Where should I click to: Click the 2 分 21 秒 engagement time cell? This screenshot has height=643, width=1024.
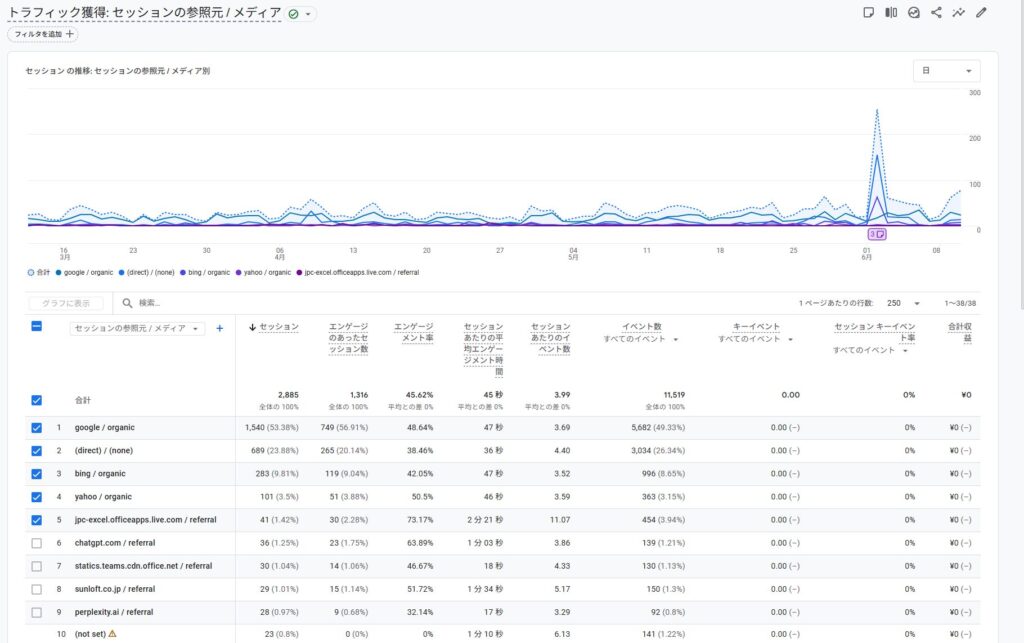coord(485,520)
